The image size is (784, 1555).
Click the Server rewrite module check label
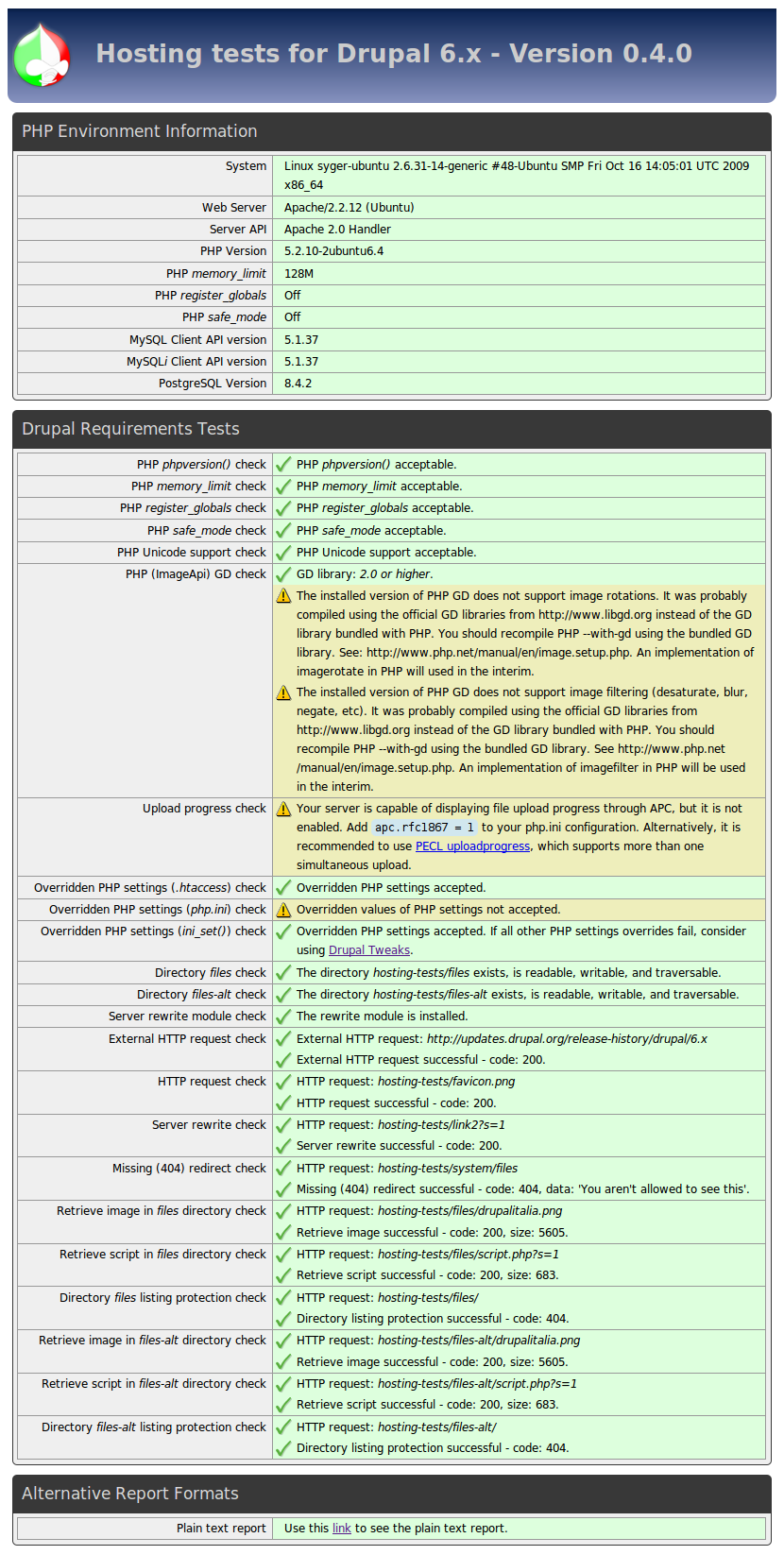coord(188,1017)
